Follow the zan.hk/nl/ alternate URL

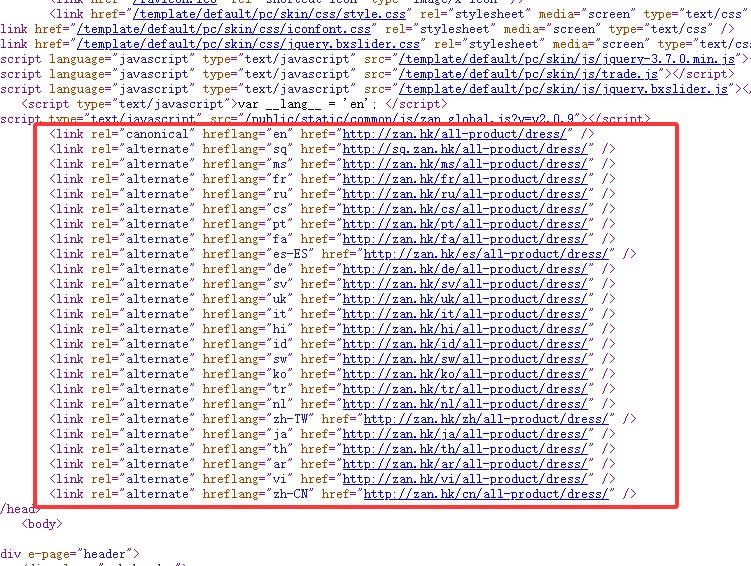coord(465,404)
